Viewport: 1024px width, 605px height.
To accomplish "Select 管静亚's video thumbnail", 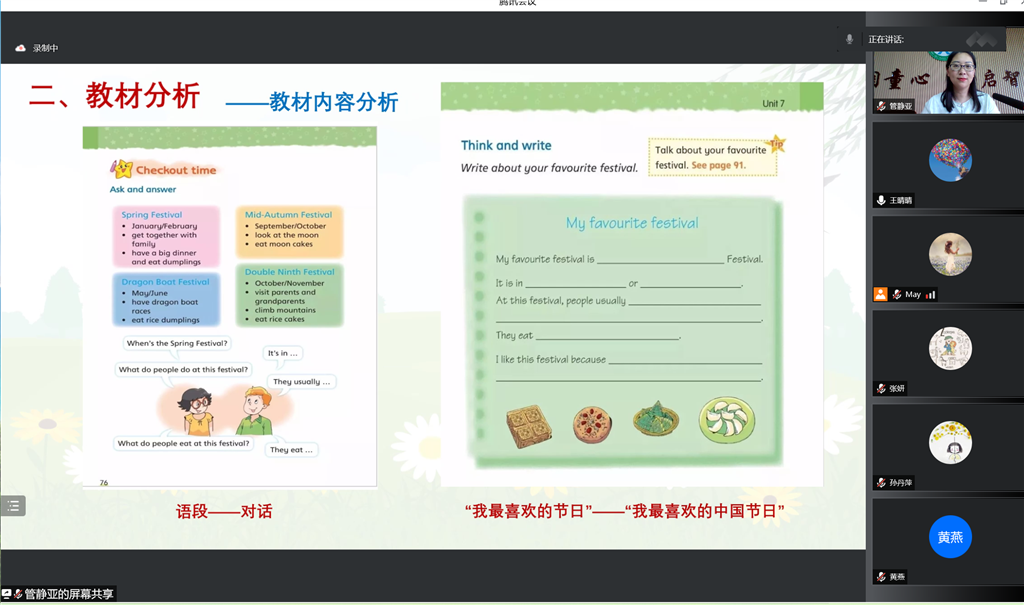I will 948,81.
